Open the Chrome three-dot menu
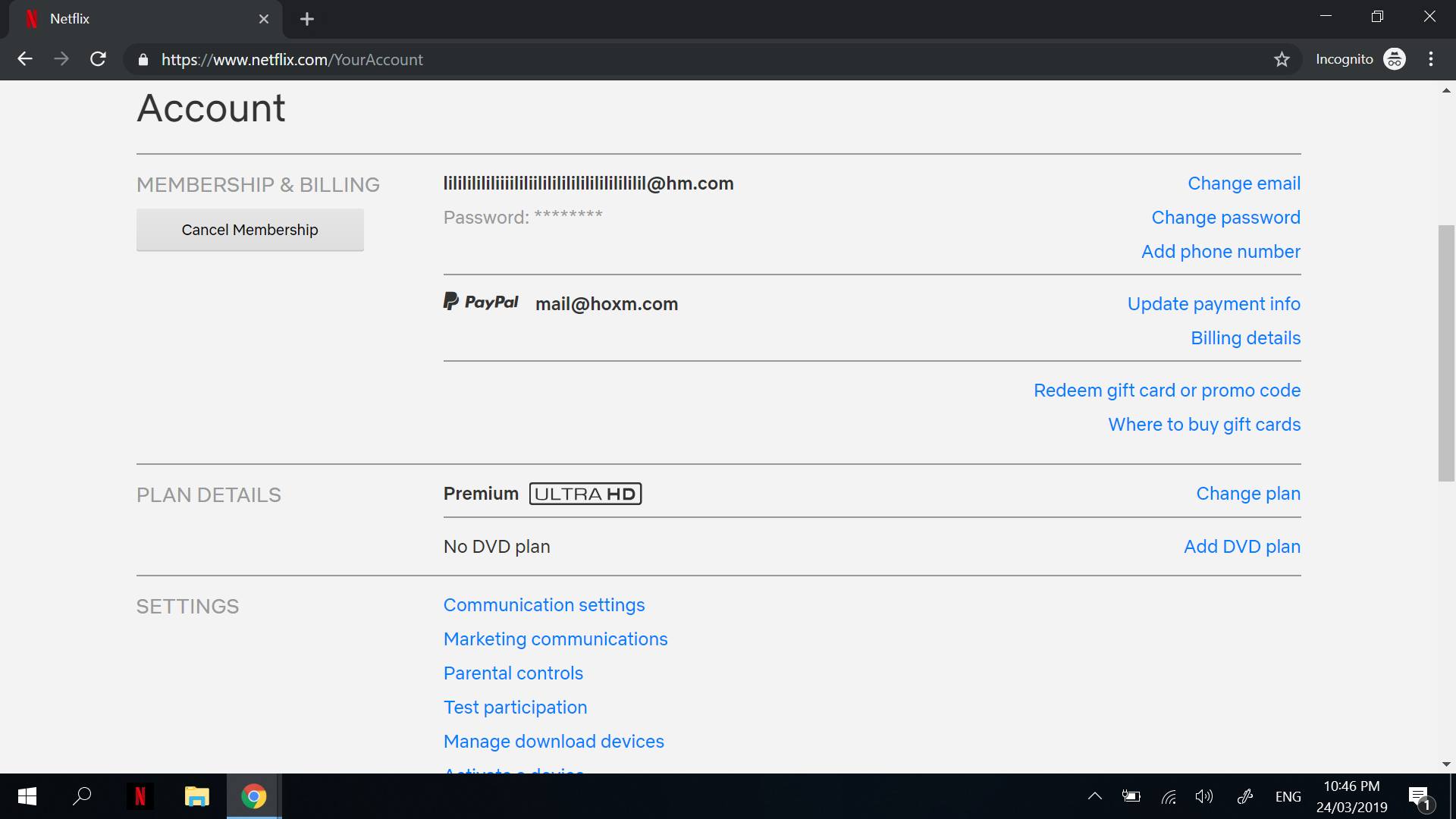This screenshot has width=1456, height=819. 1431,59
